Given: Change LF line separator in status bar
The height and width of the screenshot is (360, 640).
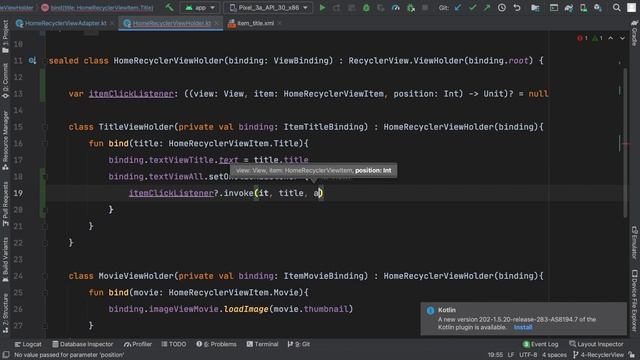Looking at the screenshot, I should (511, 355).
